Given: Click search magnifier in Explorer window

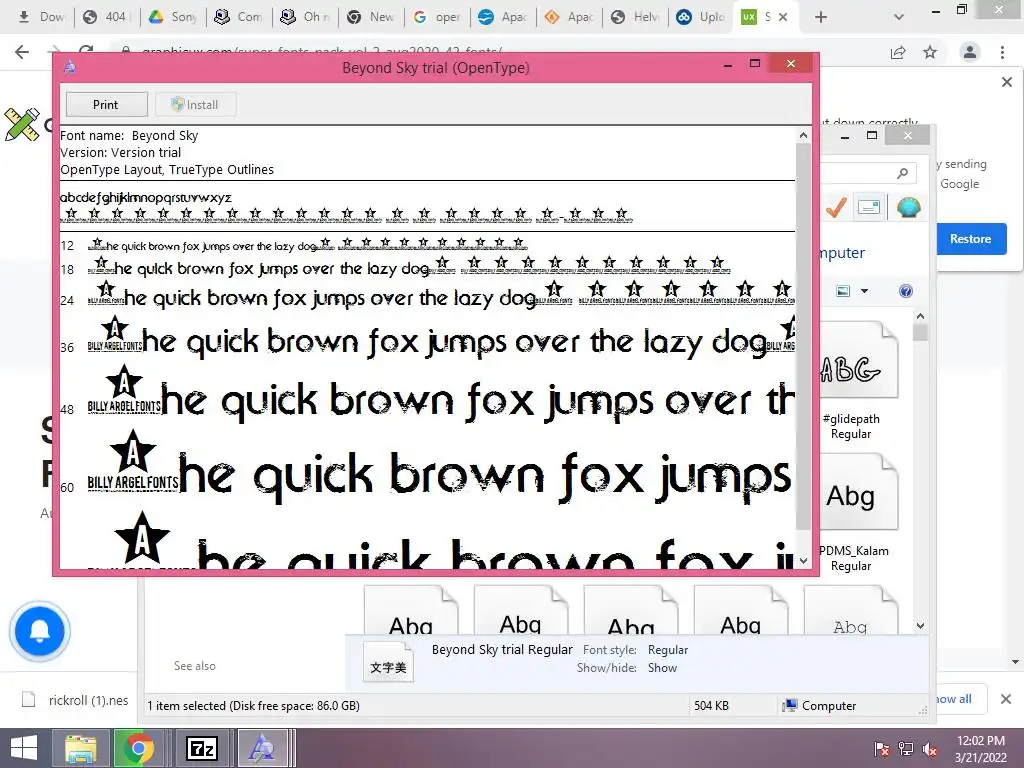Looking at the screenshot, I should point(903,173).
